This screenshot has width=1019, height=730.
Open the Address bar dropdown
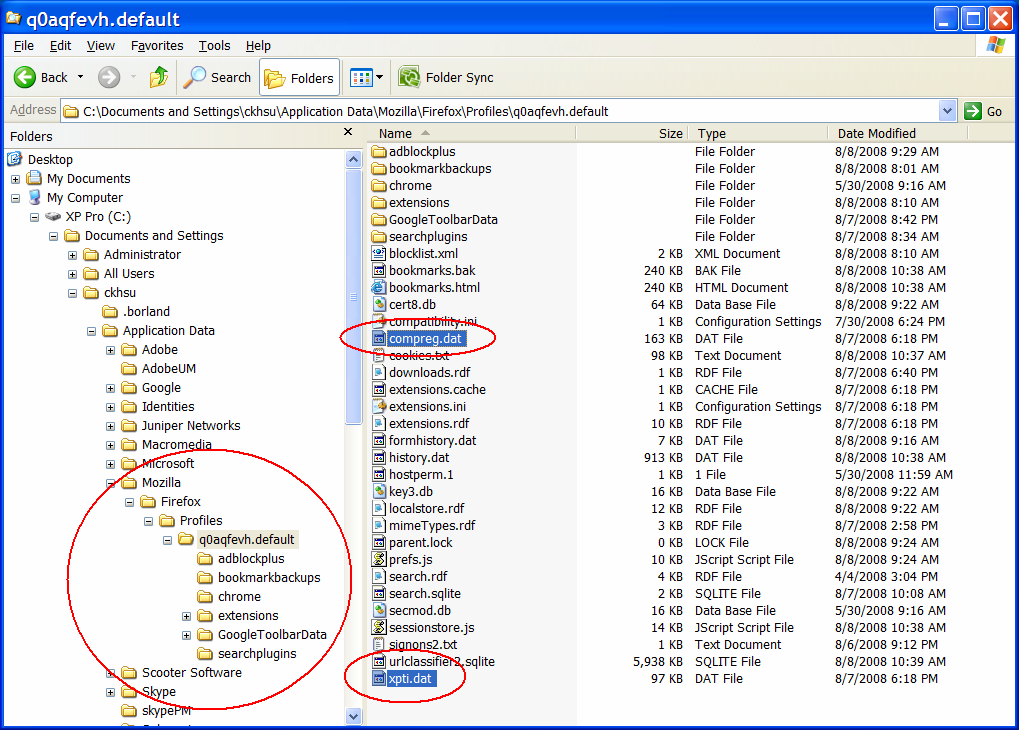tap(947, 111)
